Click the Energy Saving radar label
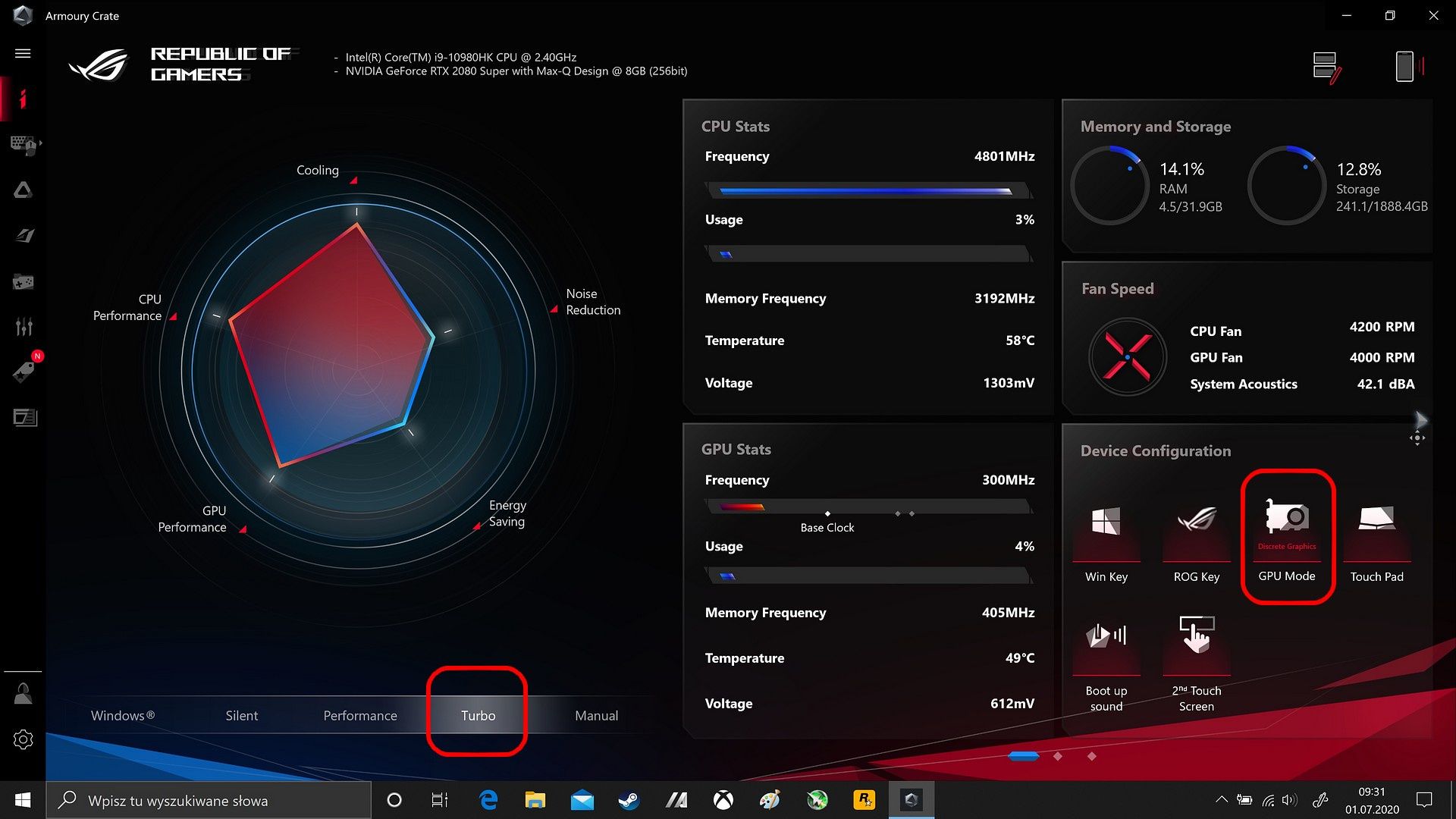 (x=507, y=513)
